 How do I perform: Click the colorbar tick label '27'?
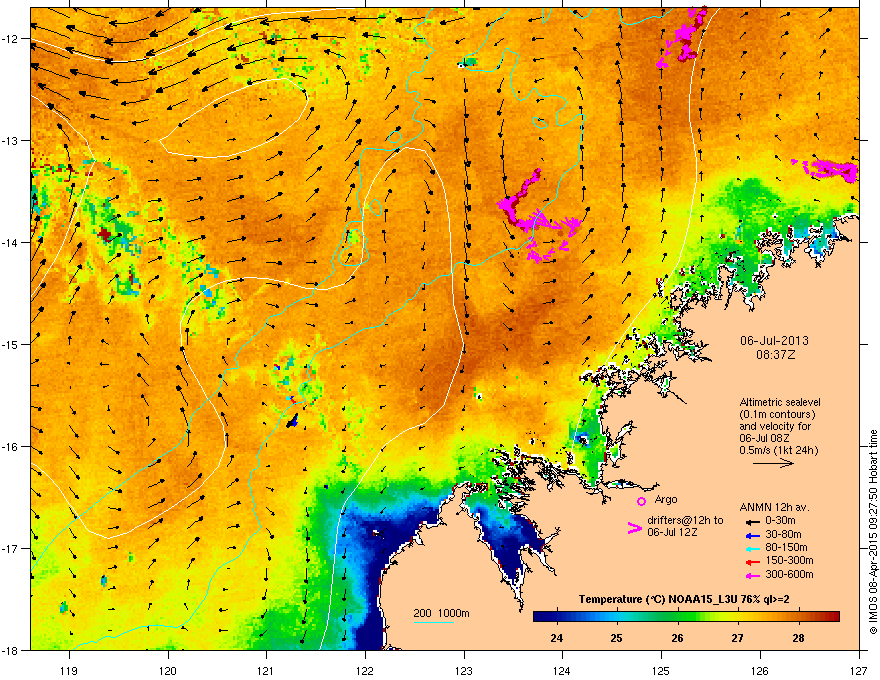pos(737,638)
